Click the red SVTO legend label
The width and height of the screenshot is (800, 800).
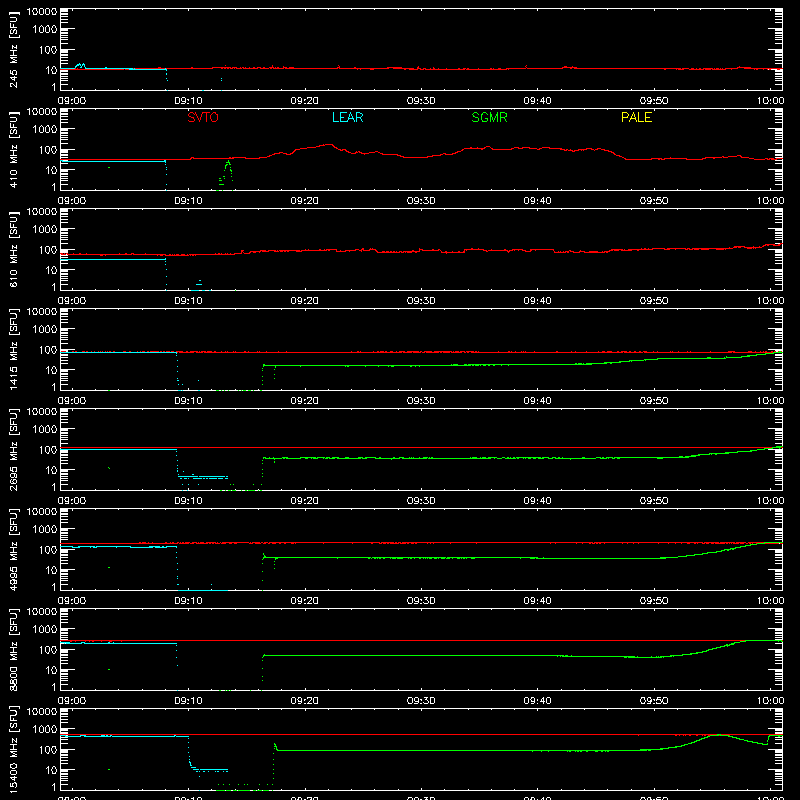(203, 117)
